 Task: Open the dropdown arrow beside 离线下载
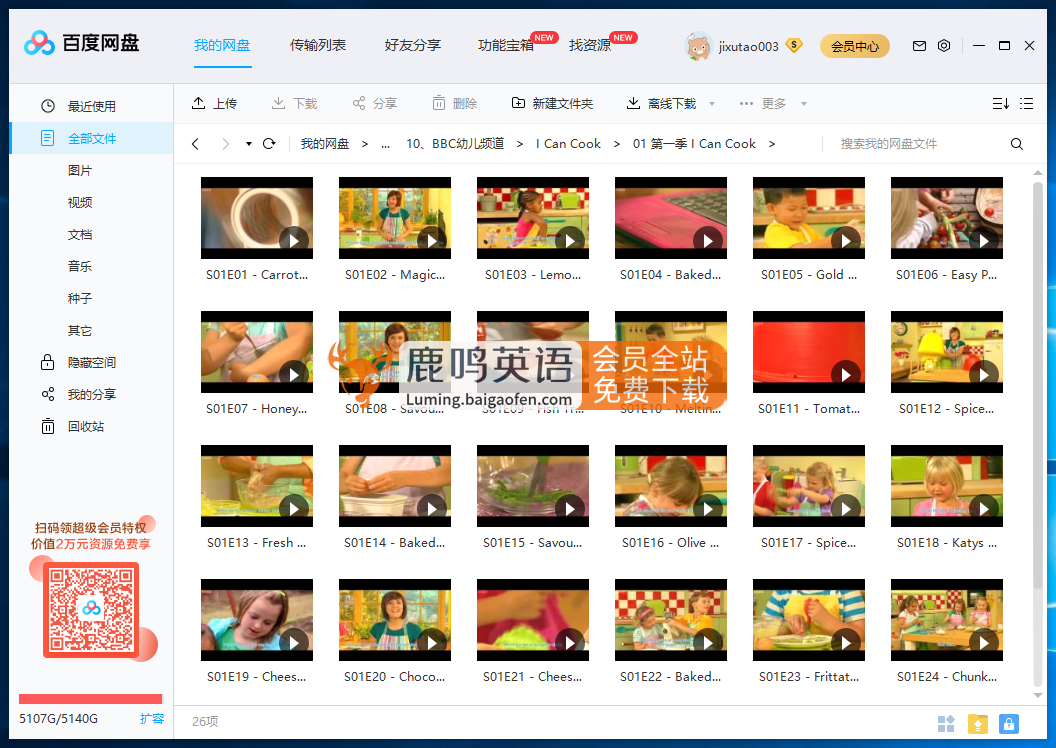click(711, 103)
